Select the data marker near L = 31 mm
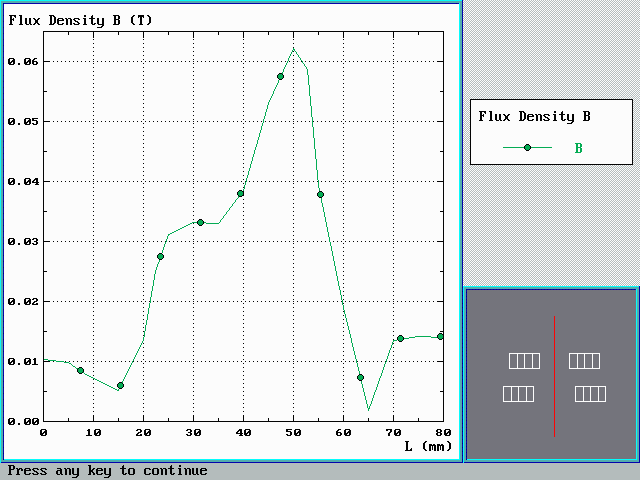 pos(200,222)
